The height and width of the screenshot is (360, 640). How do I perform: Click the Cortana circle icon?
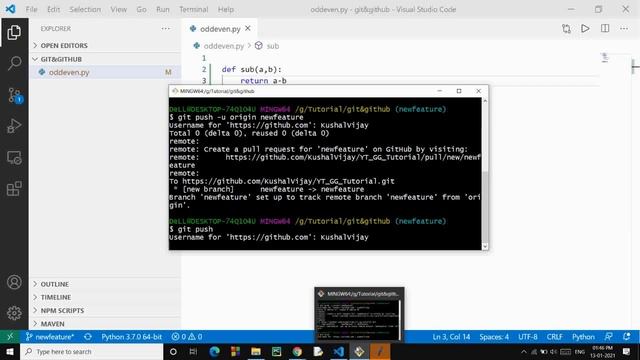click(x=173, y=351)
